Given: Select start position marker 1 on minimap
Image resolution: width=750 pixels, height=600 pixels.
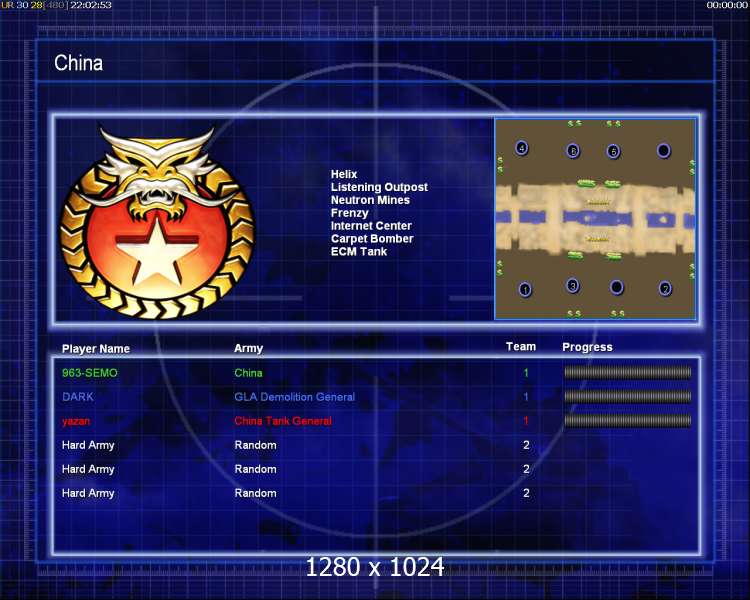Looking at the screenshot, I should click(525, 289).
